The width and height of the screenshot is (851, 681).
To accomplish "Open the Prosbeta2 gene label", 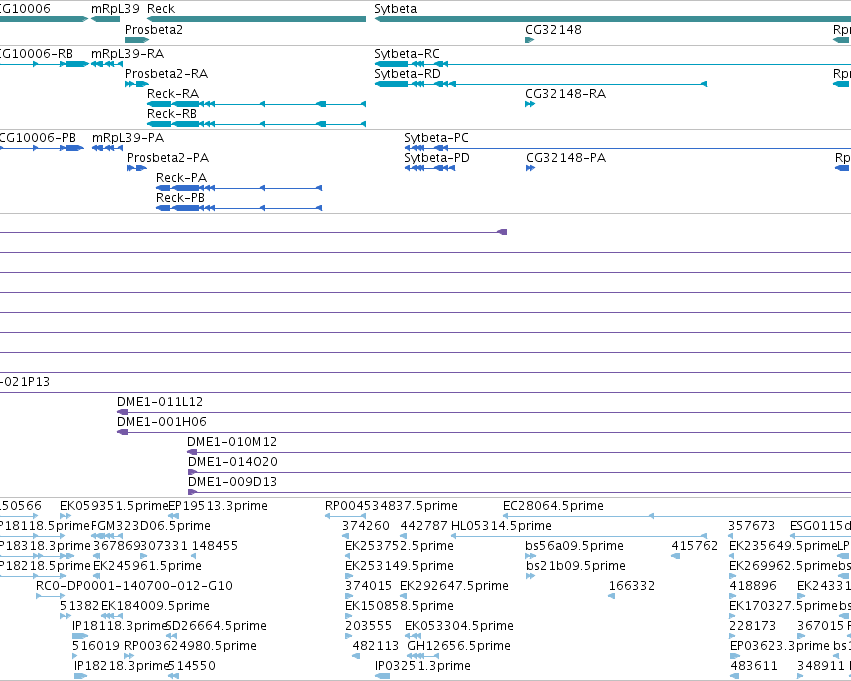I will [x=154, y=29].
